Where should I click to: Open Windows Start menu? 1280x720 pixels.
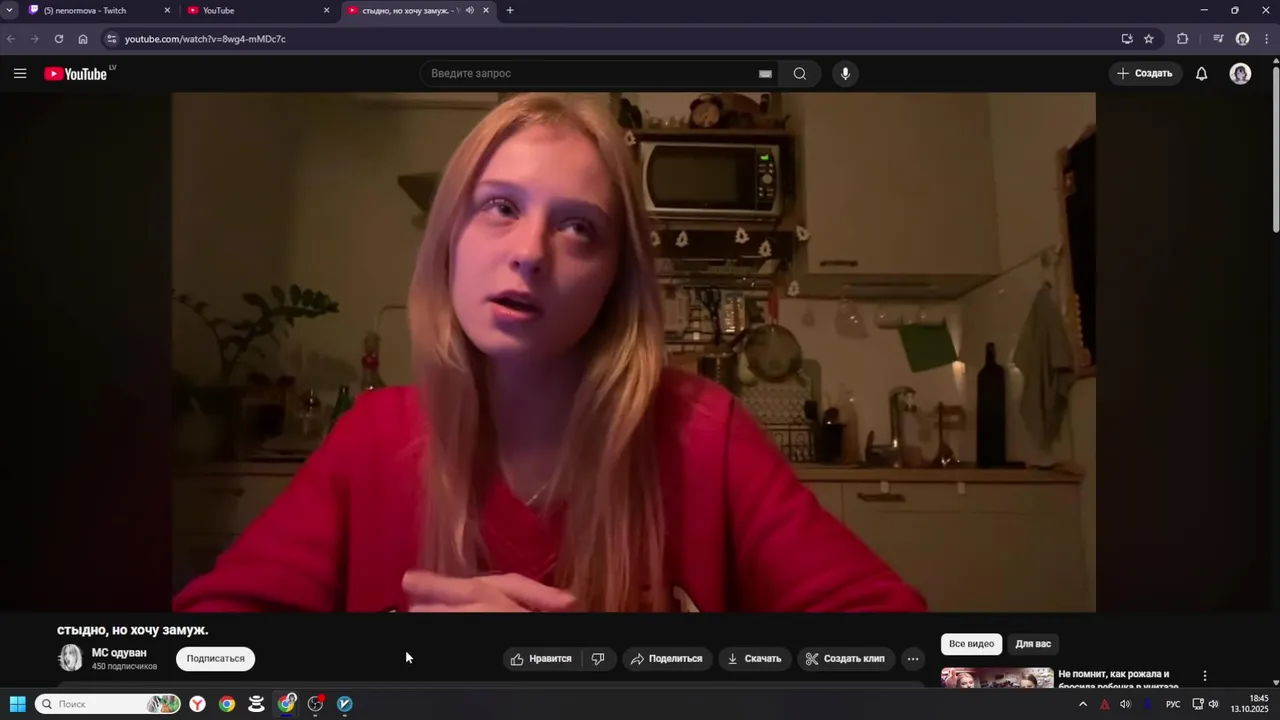18,704
